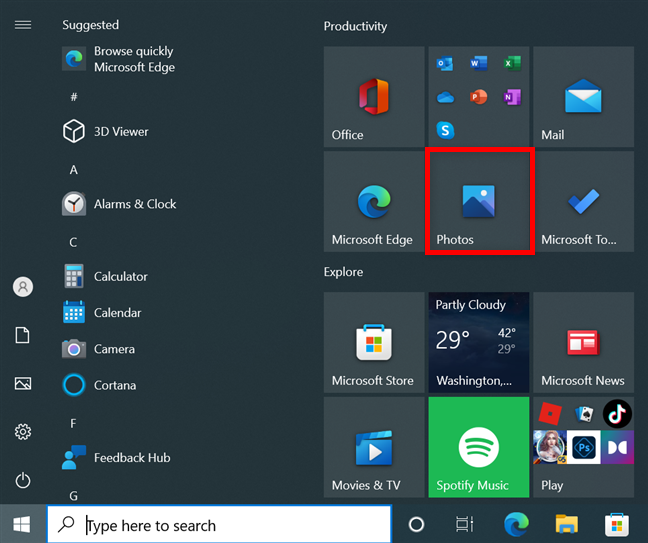Open the Microsoft To Do tile

(x=584, y=201)
